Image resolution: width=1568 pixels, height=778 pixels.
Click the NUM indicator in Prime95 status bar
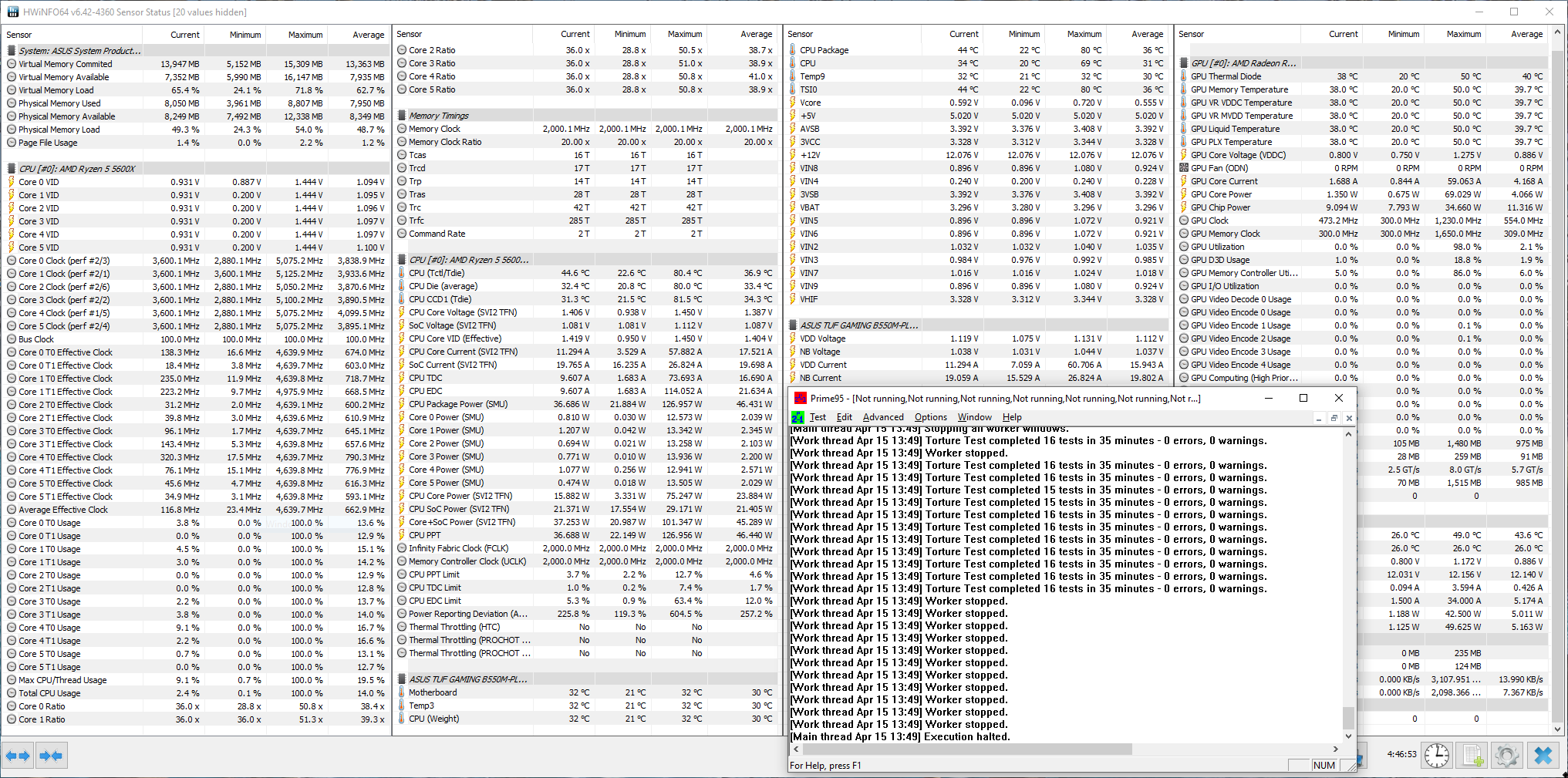tap(1324, 765)
